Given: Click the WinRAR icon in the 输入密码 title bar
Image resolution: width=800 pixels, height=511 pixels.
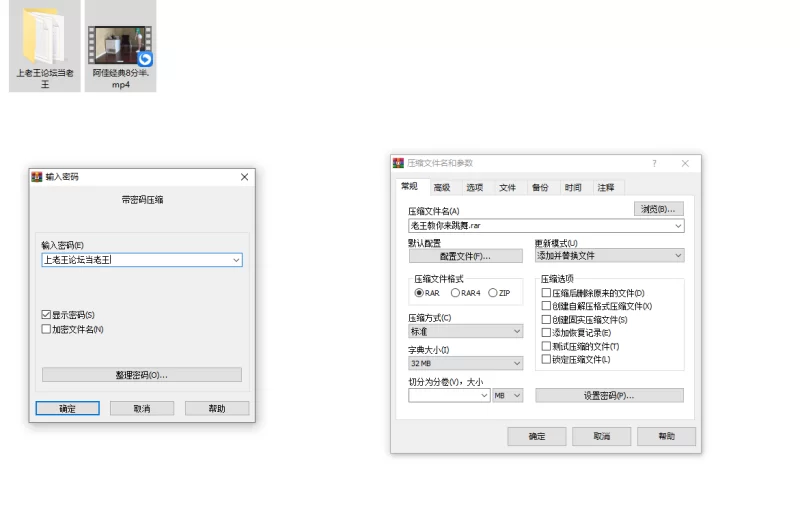Looking at the screenshot, I should pyautogui.click(x=37, y=177).
